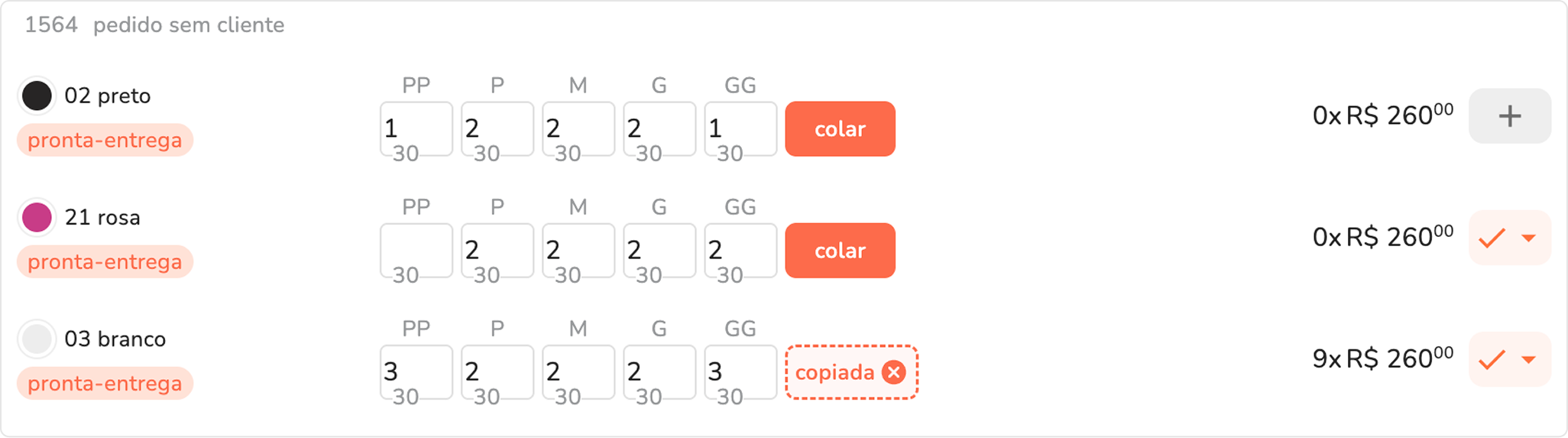Click pronta-entrega tag under 03 branco

click(105, 384)
